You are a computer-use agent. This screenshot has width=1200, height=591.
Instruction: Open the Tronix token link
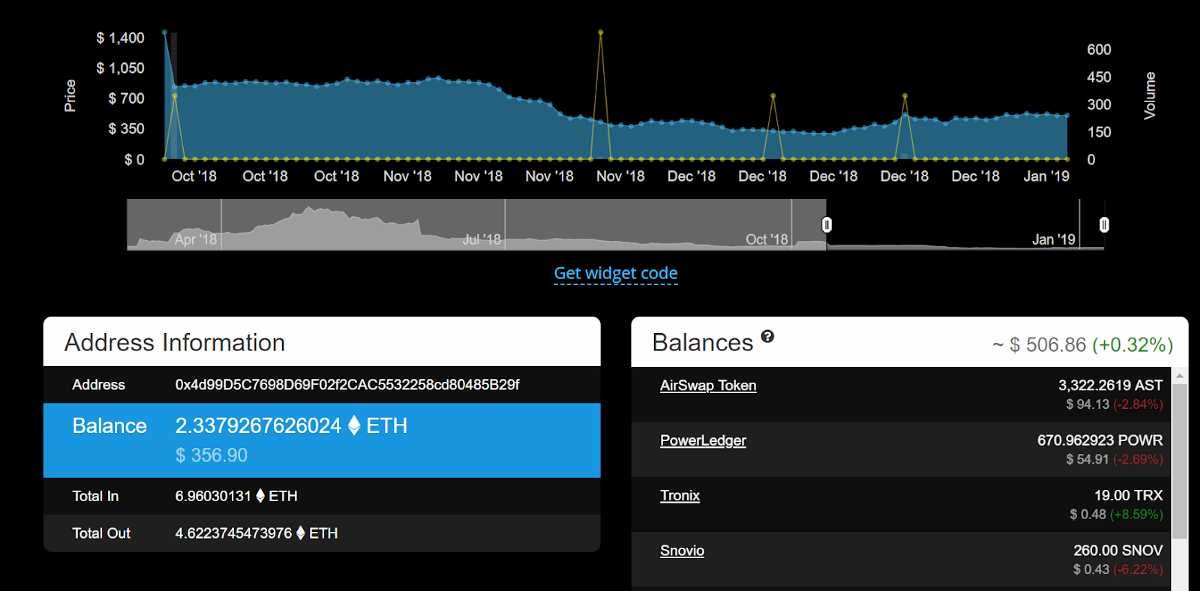(680, 495)
